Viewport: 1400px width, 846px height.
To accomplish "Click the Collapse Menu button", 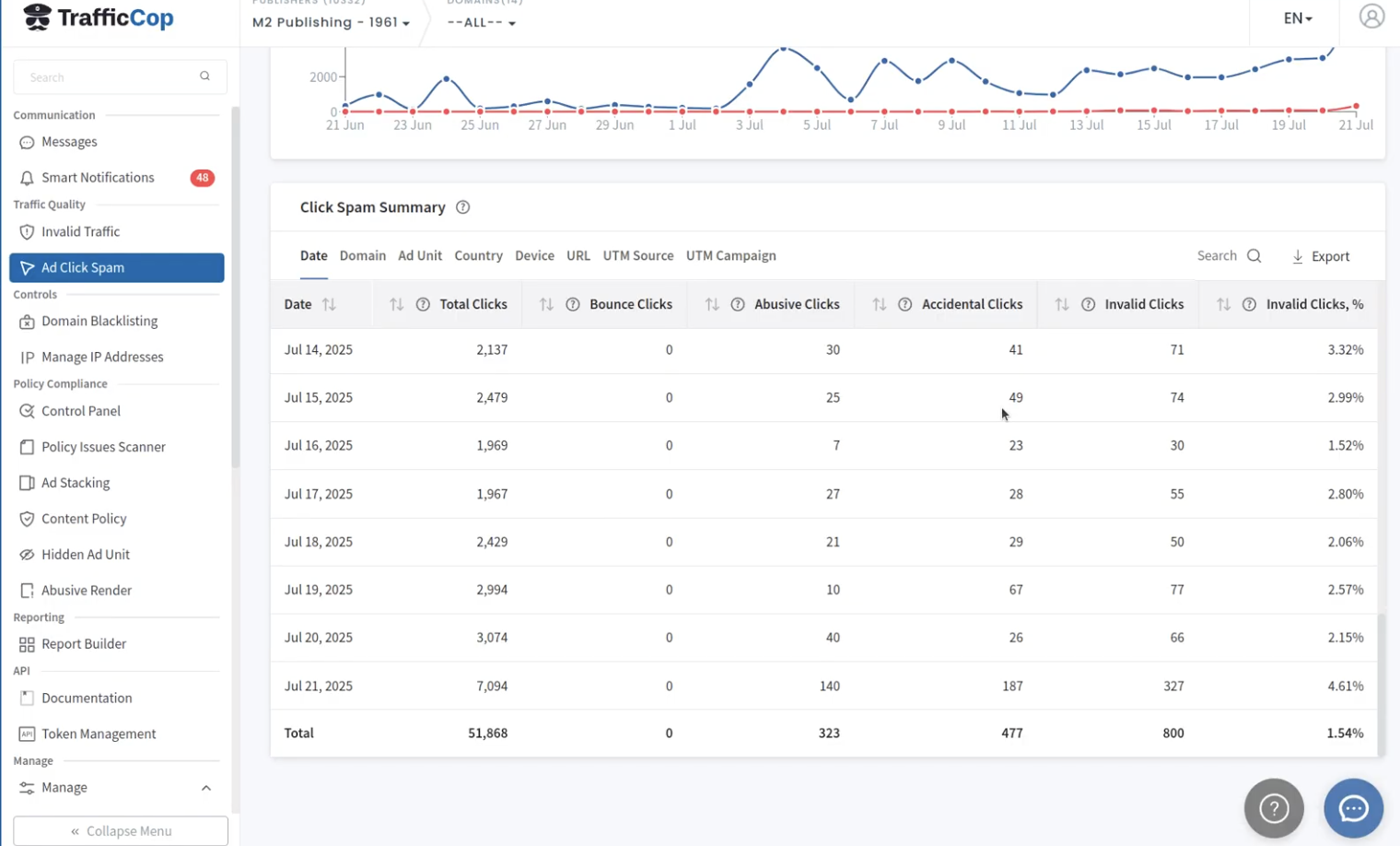I will tap(121, 830).
